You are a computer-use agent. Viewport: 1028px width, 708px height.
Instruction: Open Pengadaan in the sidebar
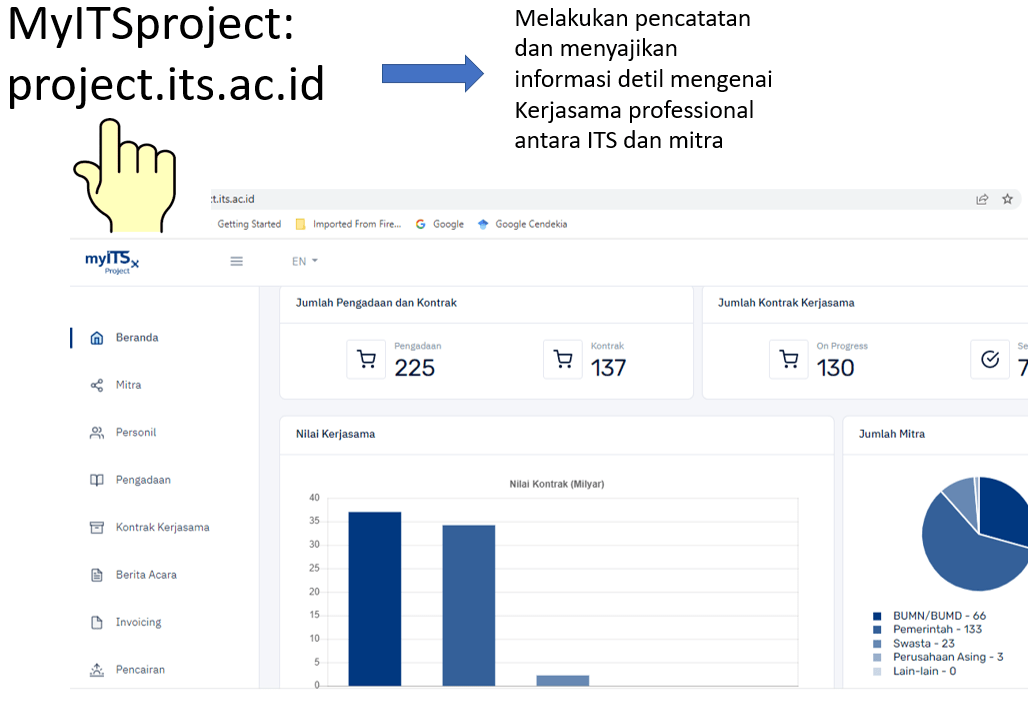pyautogui.click(x=143, y=480)
